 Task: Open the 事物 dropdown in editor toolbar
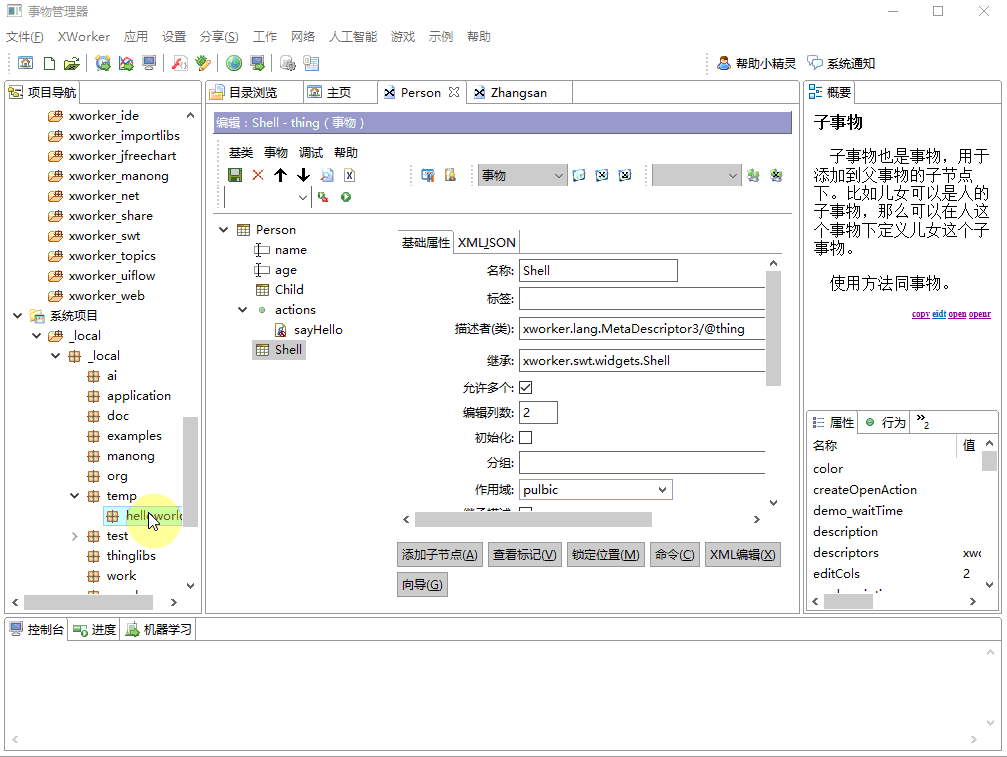tap(522, 175)
